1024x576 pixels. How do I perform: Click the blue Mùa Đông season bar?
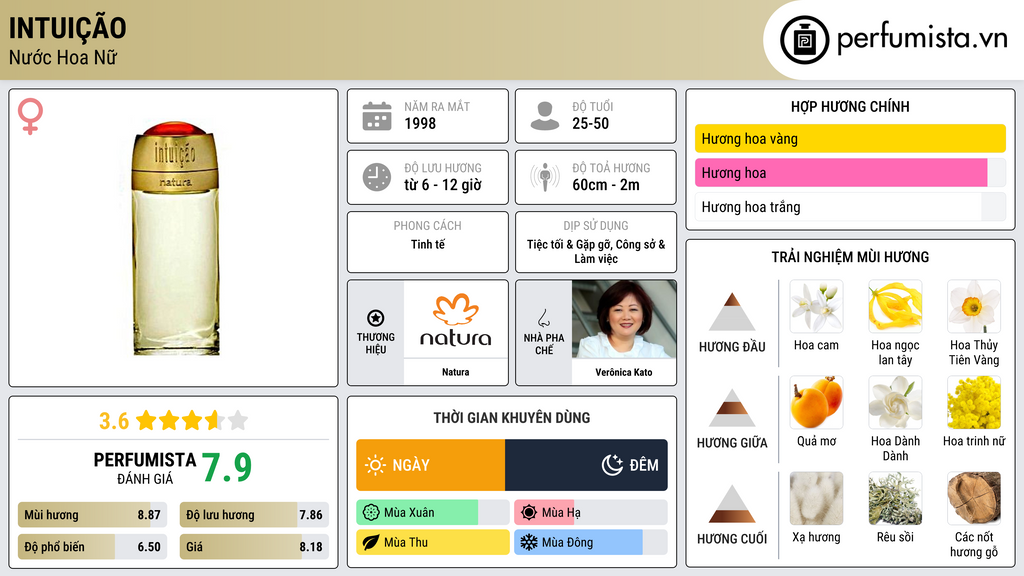tap(590, 542)
